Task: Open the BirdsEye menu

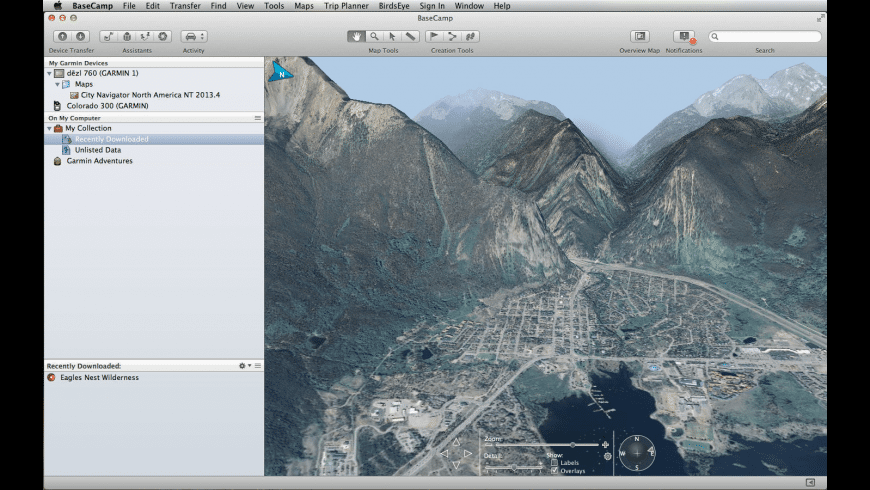Action: [x=393, y=6]
